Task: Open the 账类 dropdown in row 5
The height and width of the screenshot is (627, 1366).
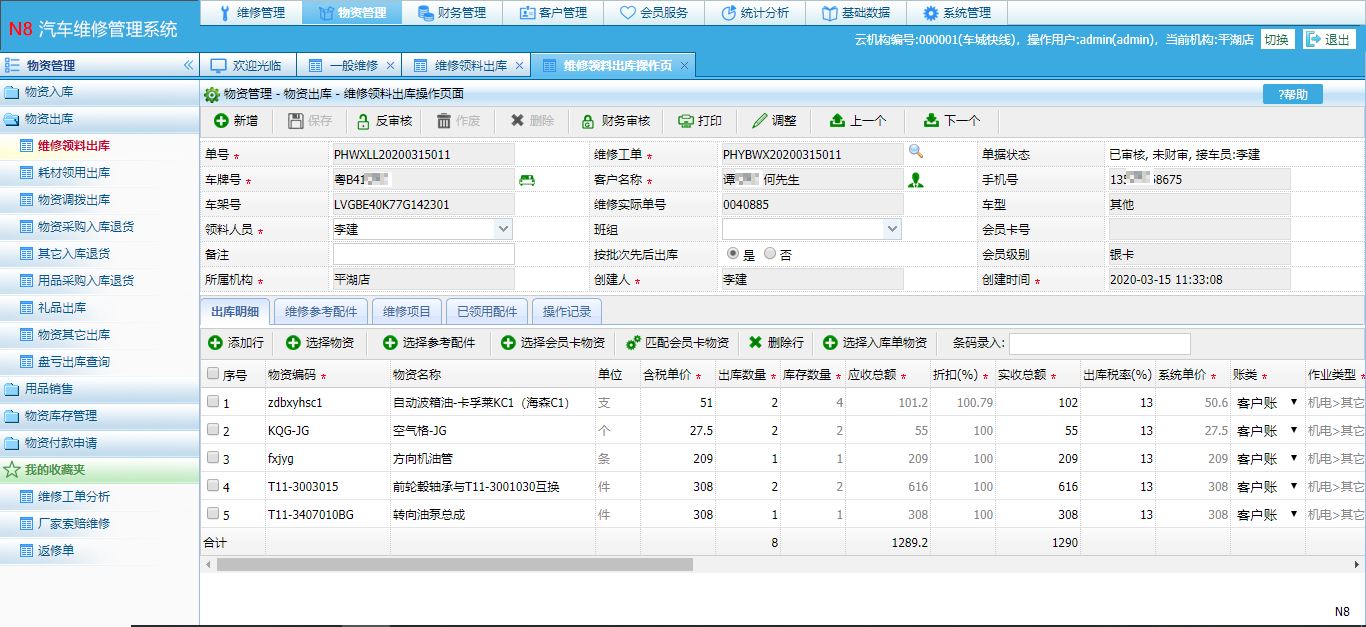Action: coord(1266,514)
